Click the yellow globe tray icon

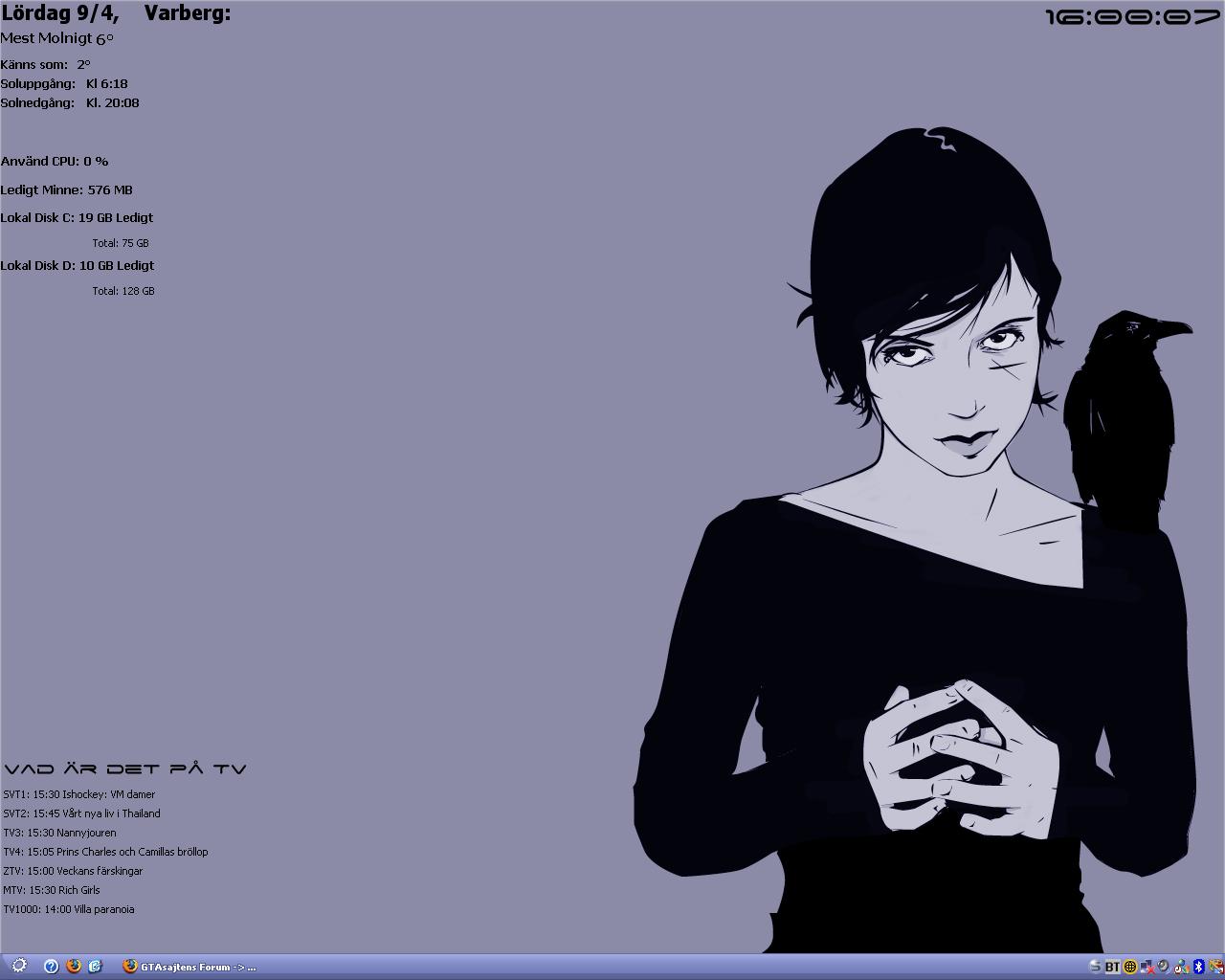1130,967
